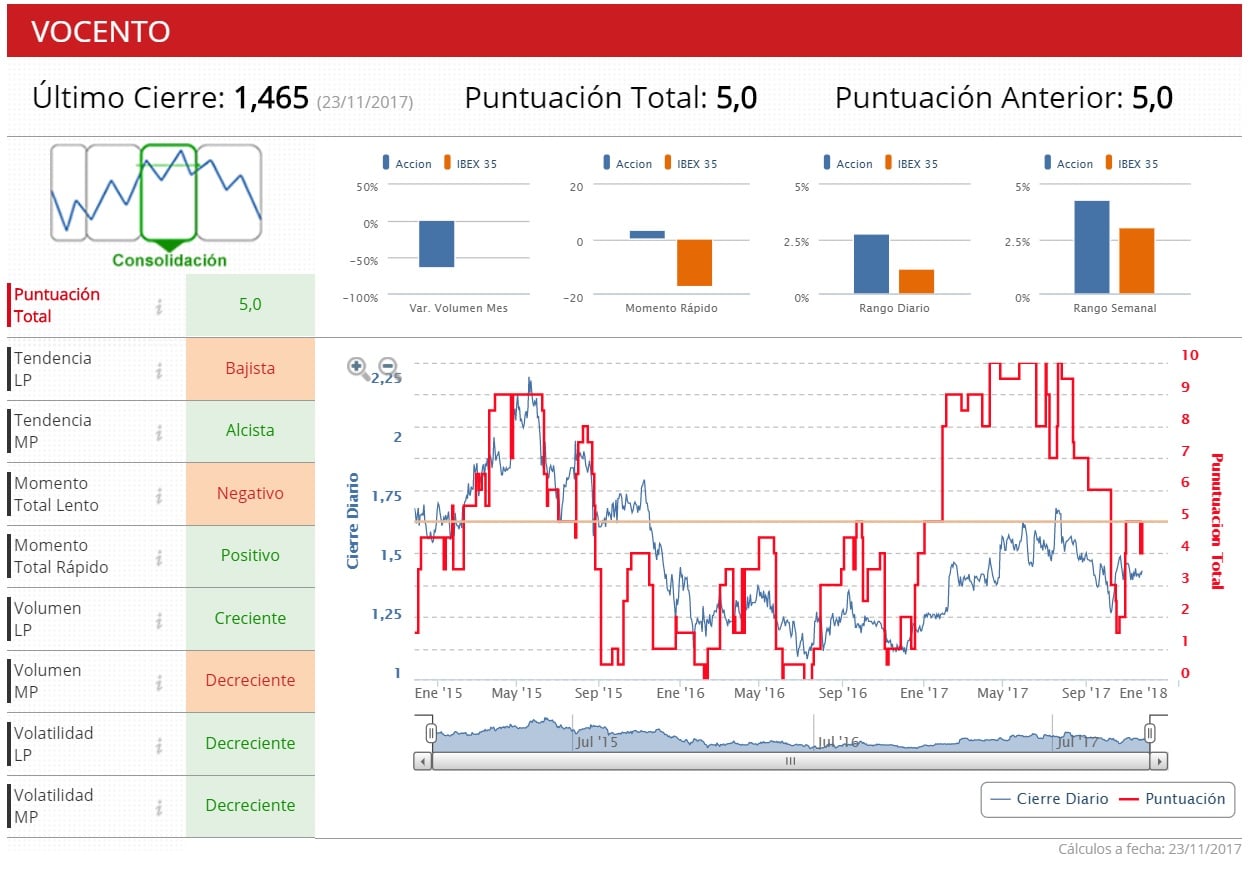Click Decreciente value for Volatilidad MP
The image size is (1251, 871).
(x=250, y=806)
